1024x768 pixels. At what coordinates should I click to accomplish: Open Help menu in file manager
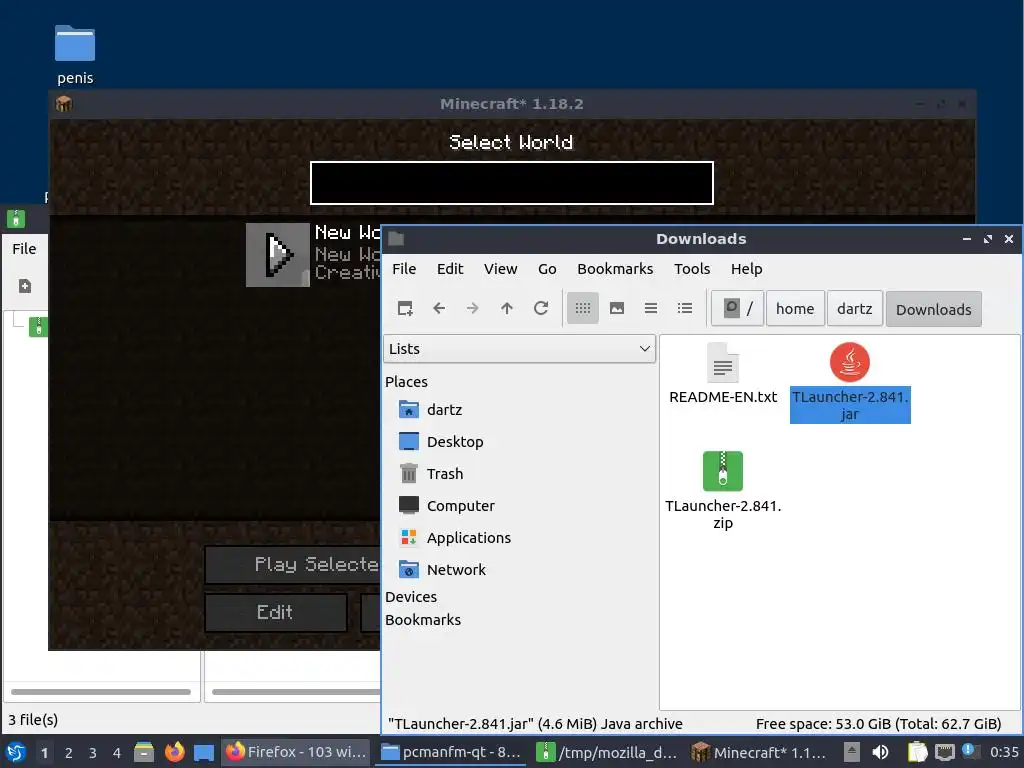(746, 269)
